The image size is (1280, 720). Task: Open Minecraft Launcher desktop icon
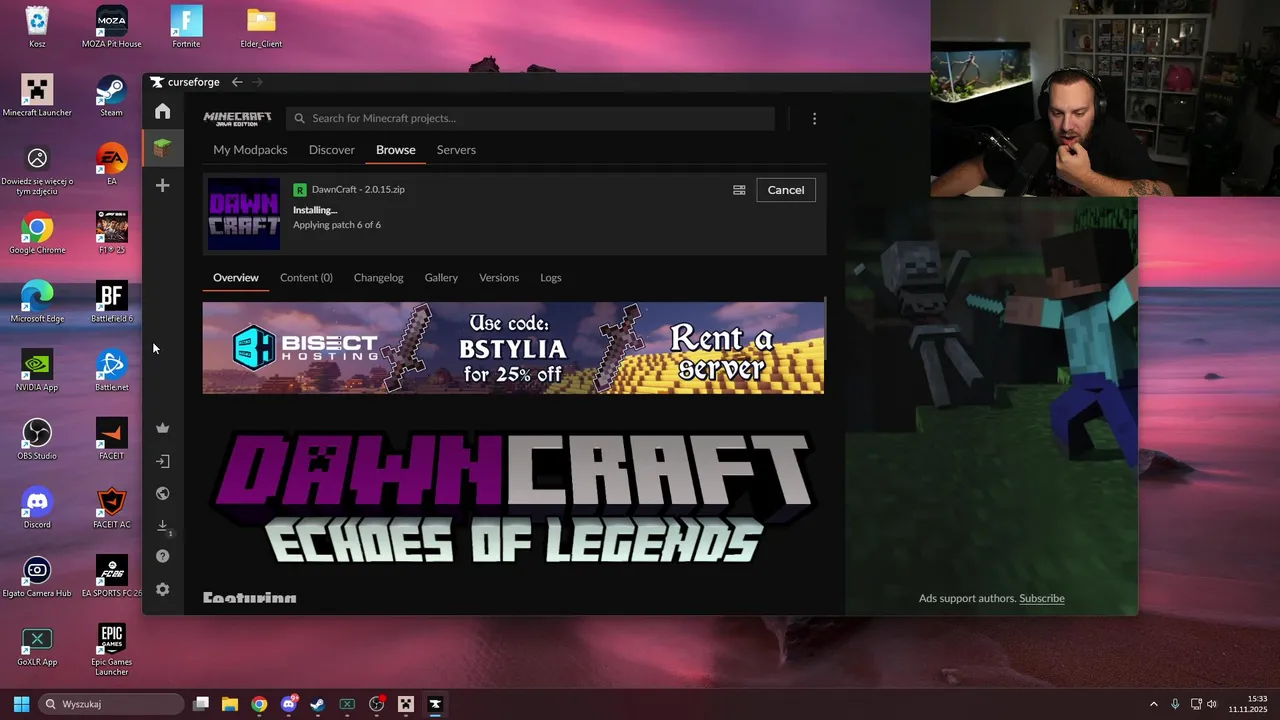click(37, 96)
